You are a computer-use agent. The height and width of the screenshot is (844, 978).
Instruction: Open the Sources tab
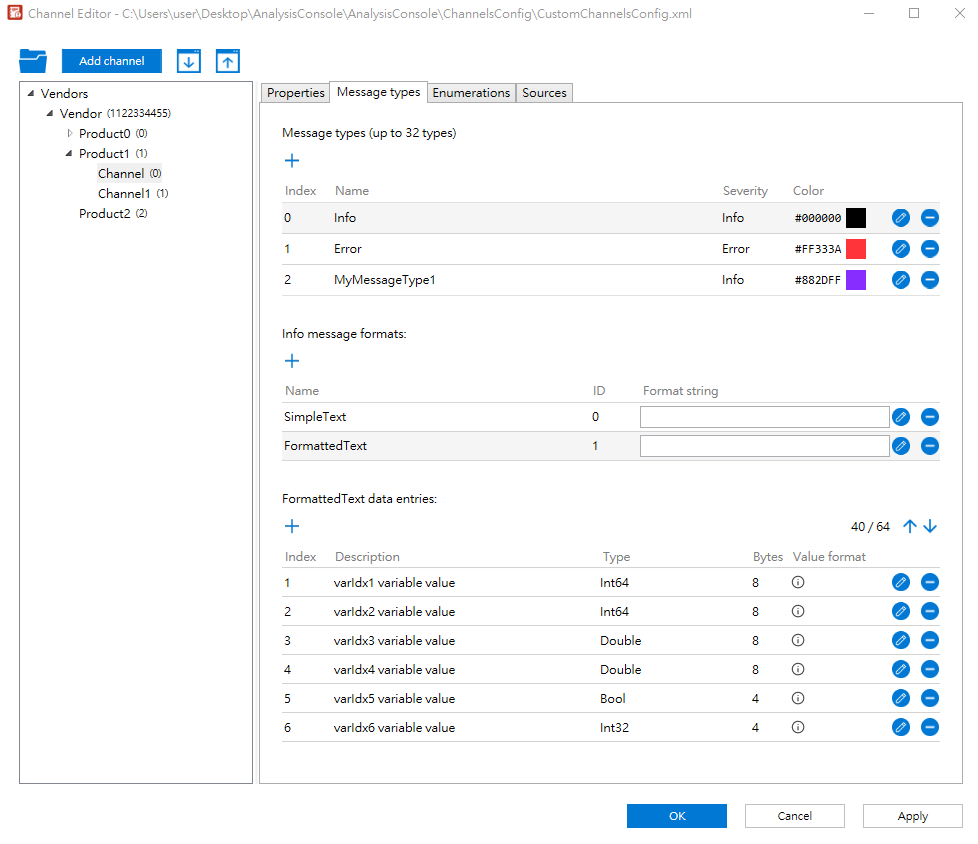pos(544,93)
